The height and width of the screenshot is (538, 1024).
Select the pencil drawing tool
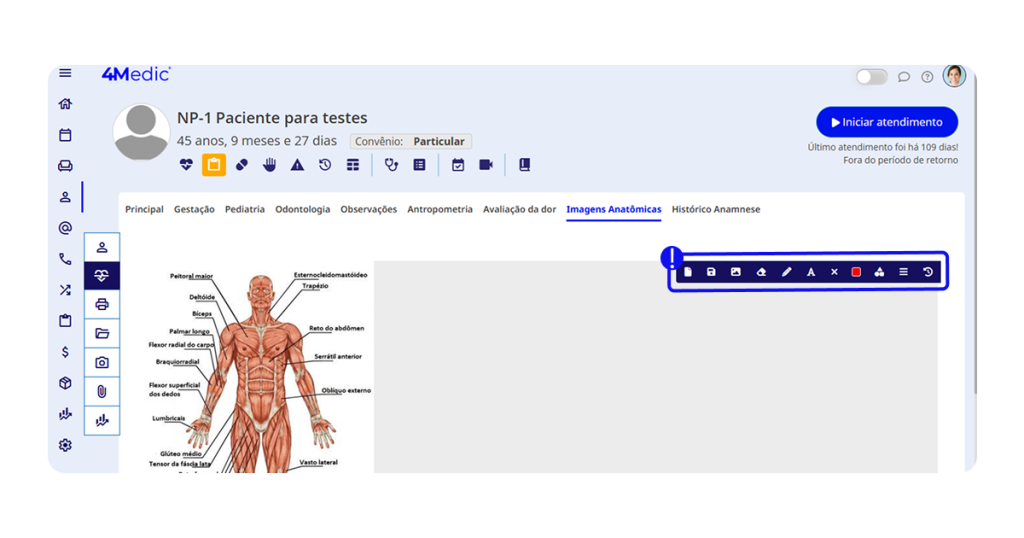786,272
